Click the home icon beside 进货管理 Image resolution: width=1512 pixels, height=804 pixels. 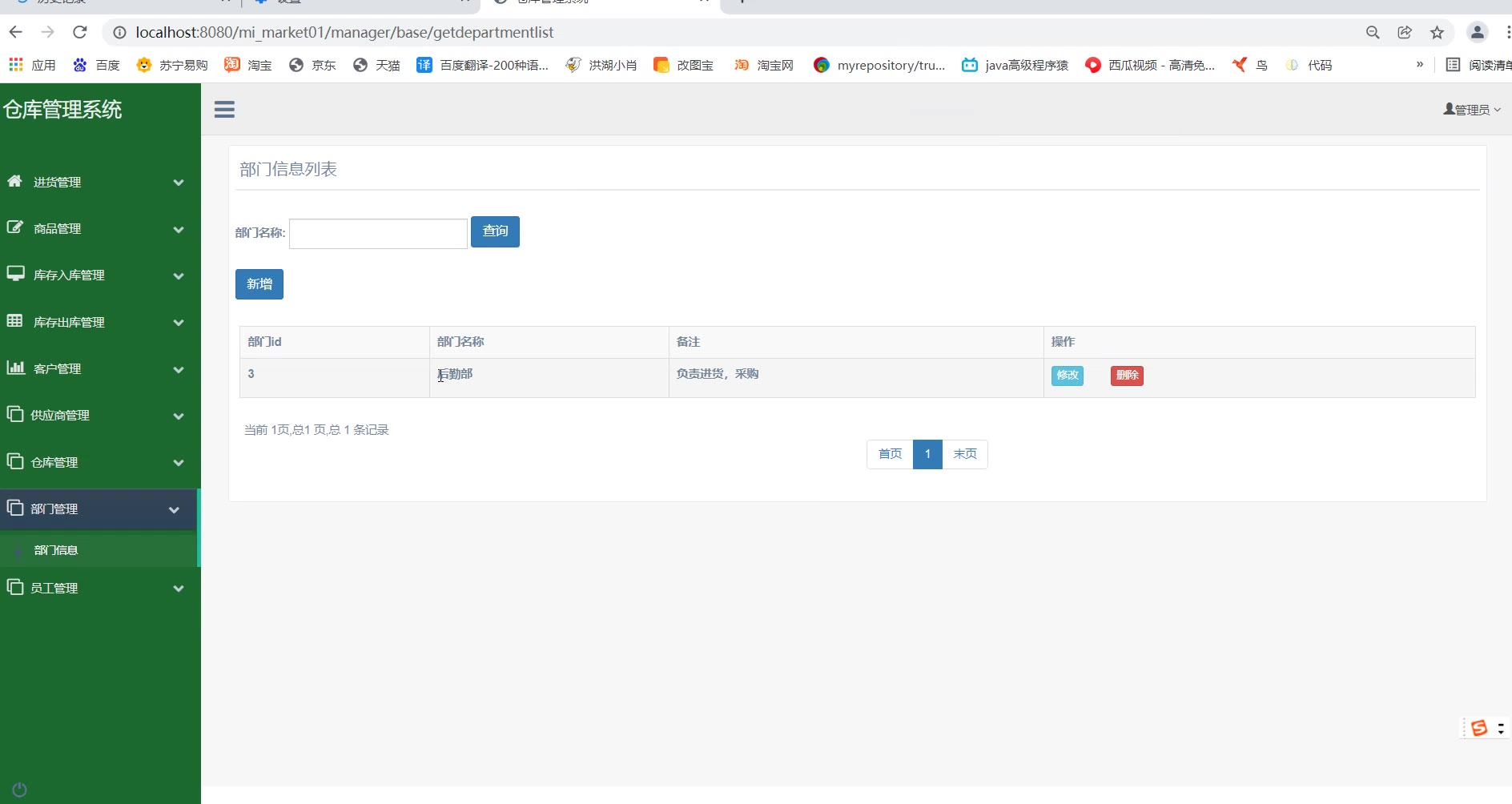[x=14, y=181]
